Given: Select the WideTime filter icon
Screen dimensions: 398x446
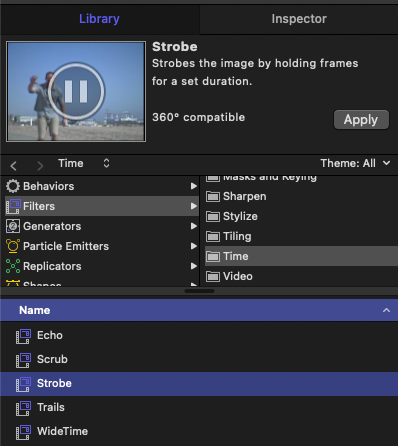Looking at the screenshot, I should (x=23, y=432).
